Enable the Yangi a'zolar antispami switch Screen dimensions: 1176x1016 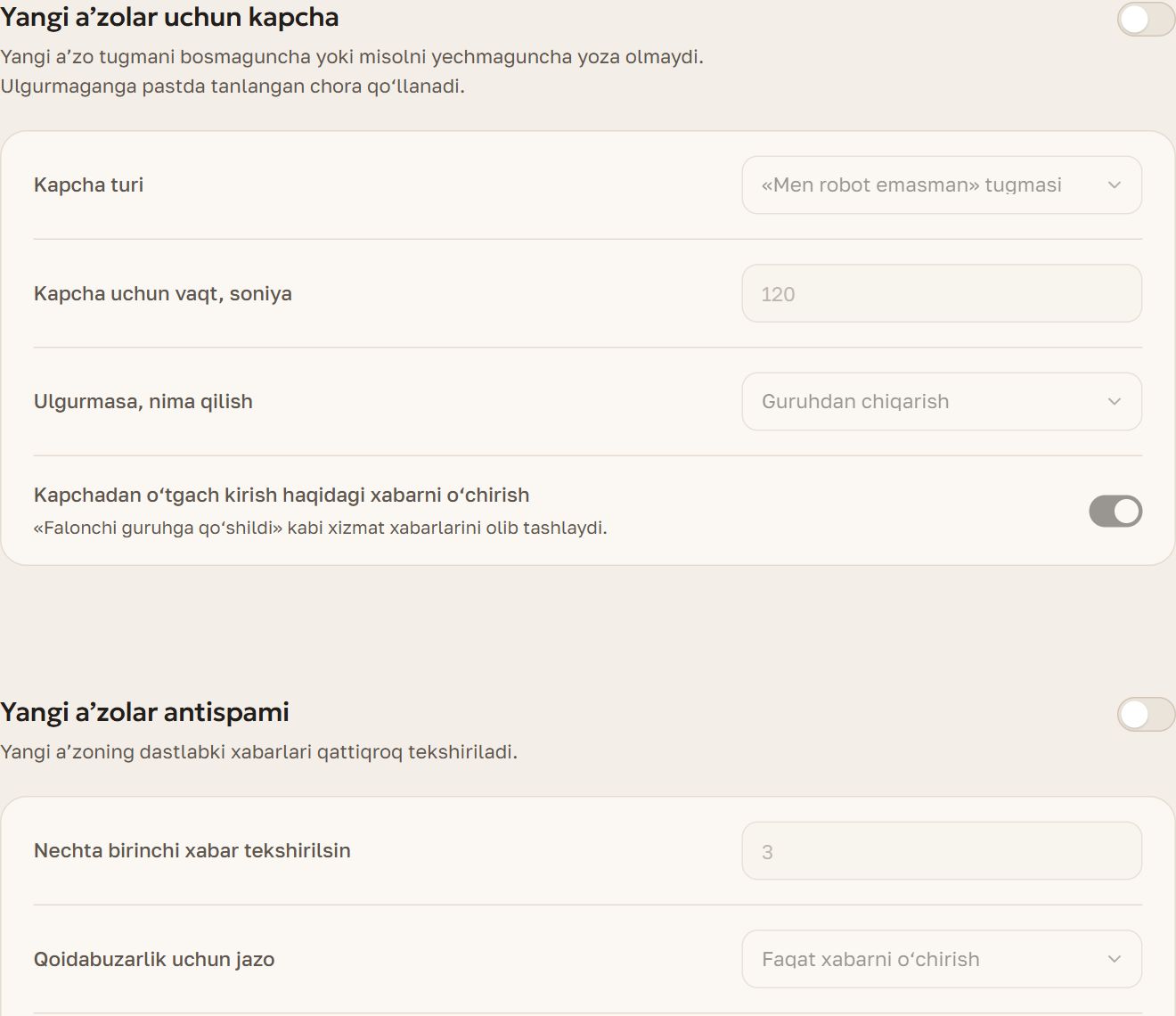point(1146,714)
